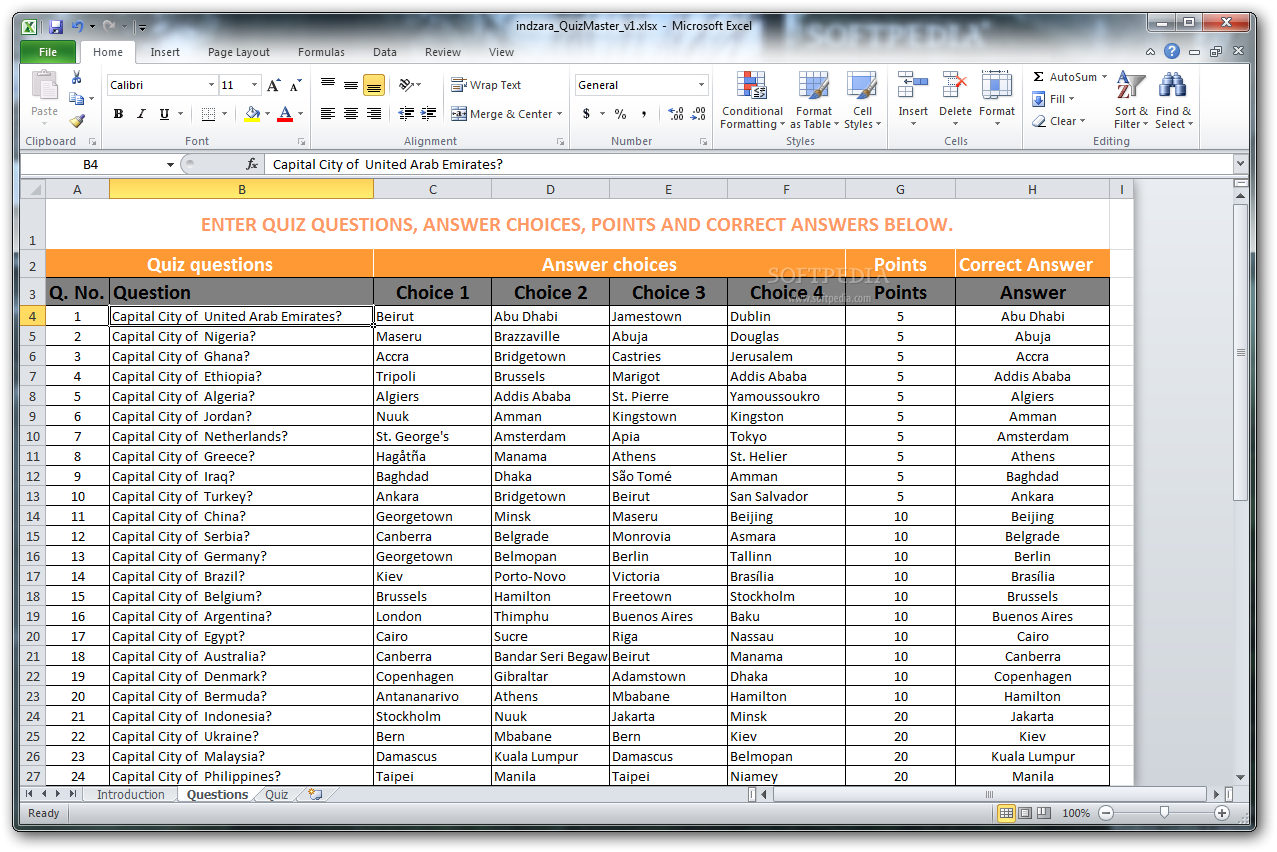The image size is (1277, 852).
Task: Expand the formula bar
Action: (x=1240, y=164)
